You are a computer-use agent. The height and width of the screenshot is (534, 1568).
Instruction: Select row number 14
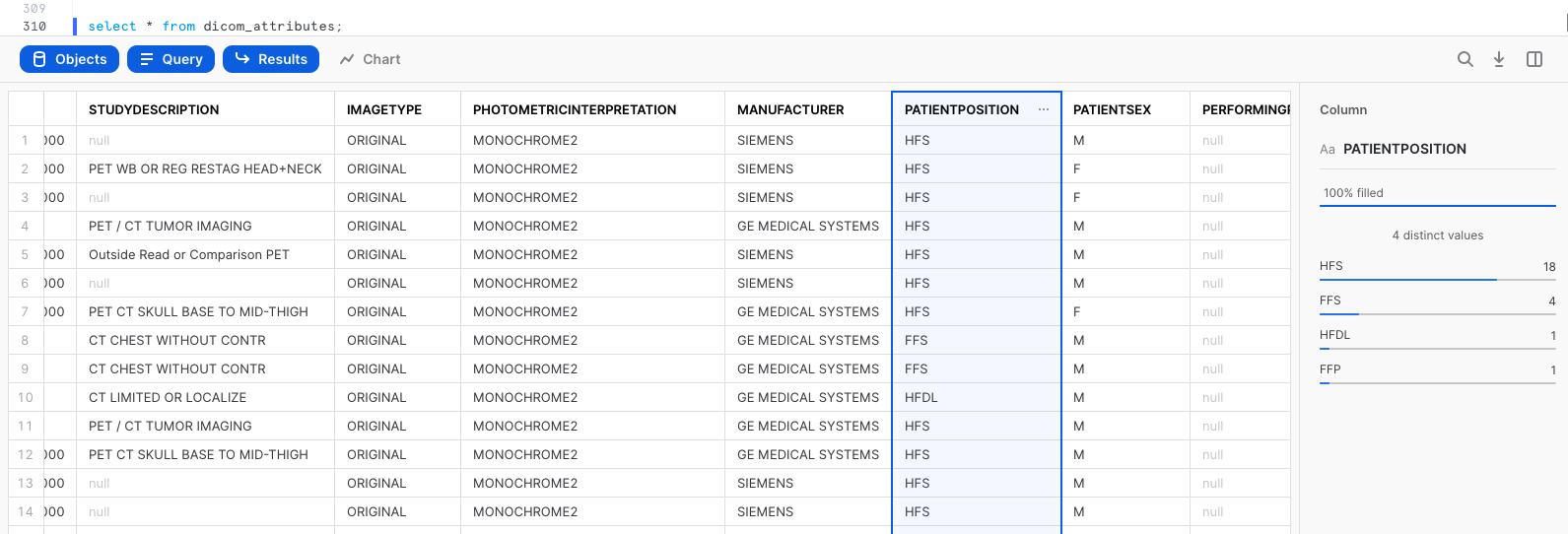point(25,511)
